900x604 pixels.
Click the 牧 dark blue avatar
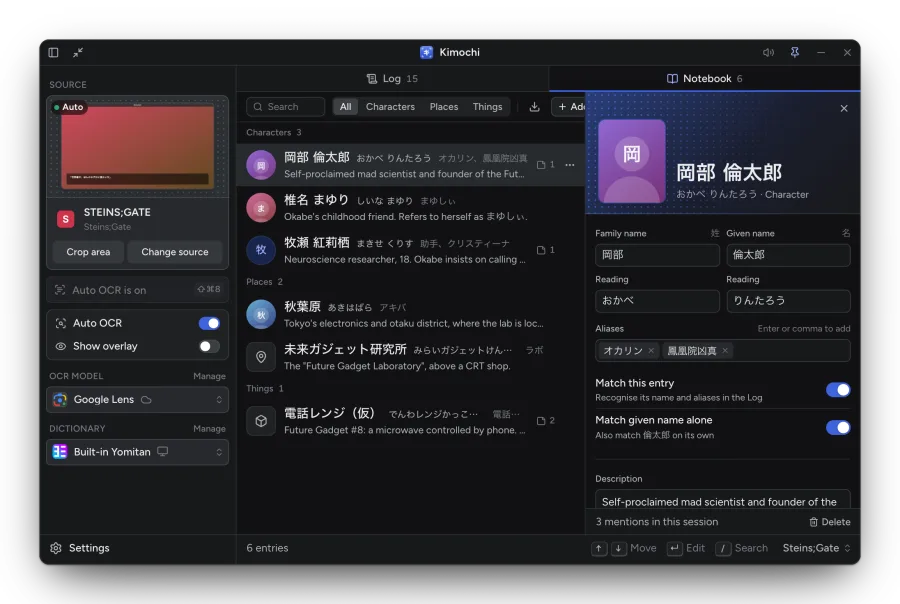click(x=261, y=250)
